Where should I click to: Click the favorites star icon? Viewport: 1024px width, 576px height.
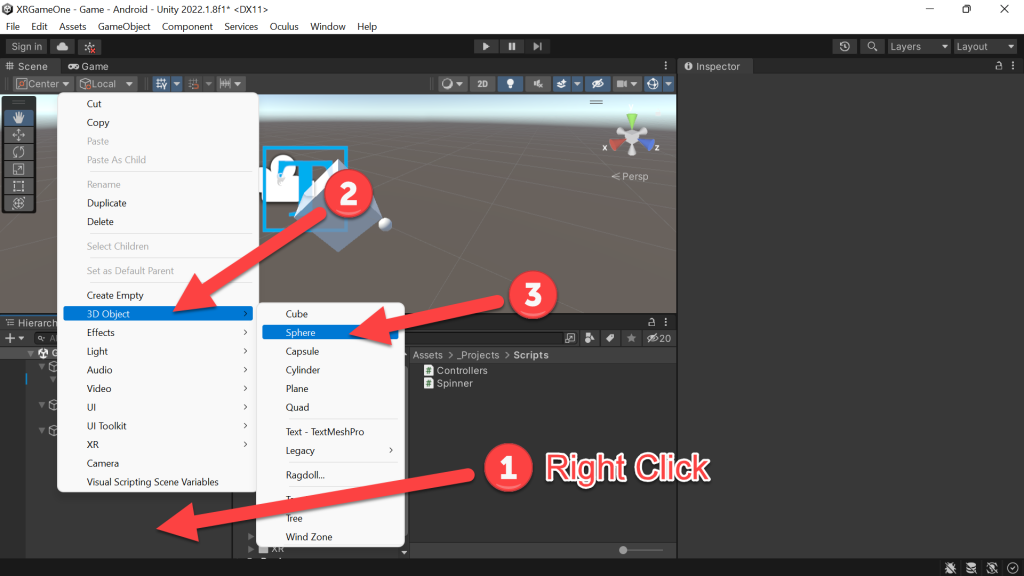[x=631, y=338]
